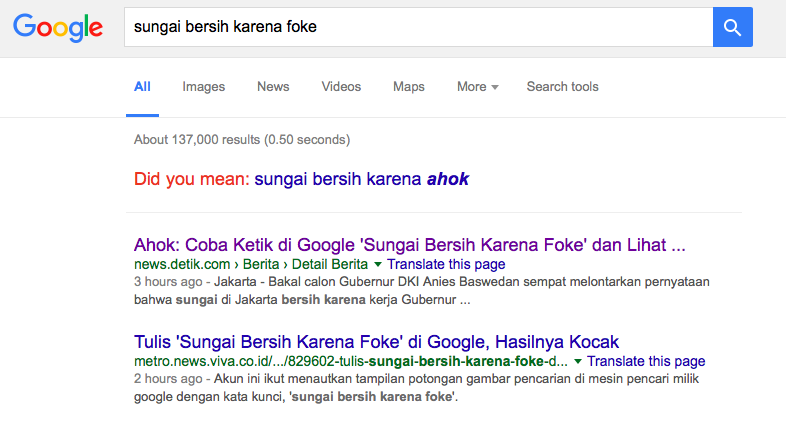Image resolution: width=786 pixels, height=429 pixels.
Task: Open the More dropdown menu
Action: pyautogui.click(x=477, y=87)
